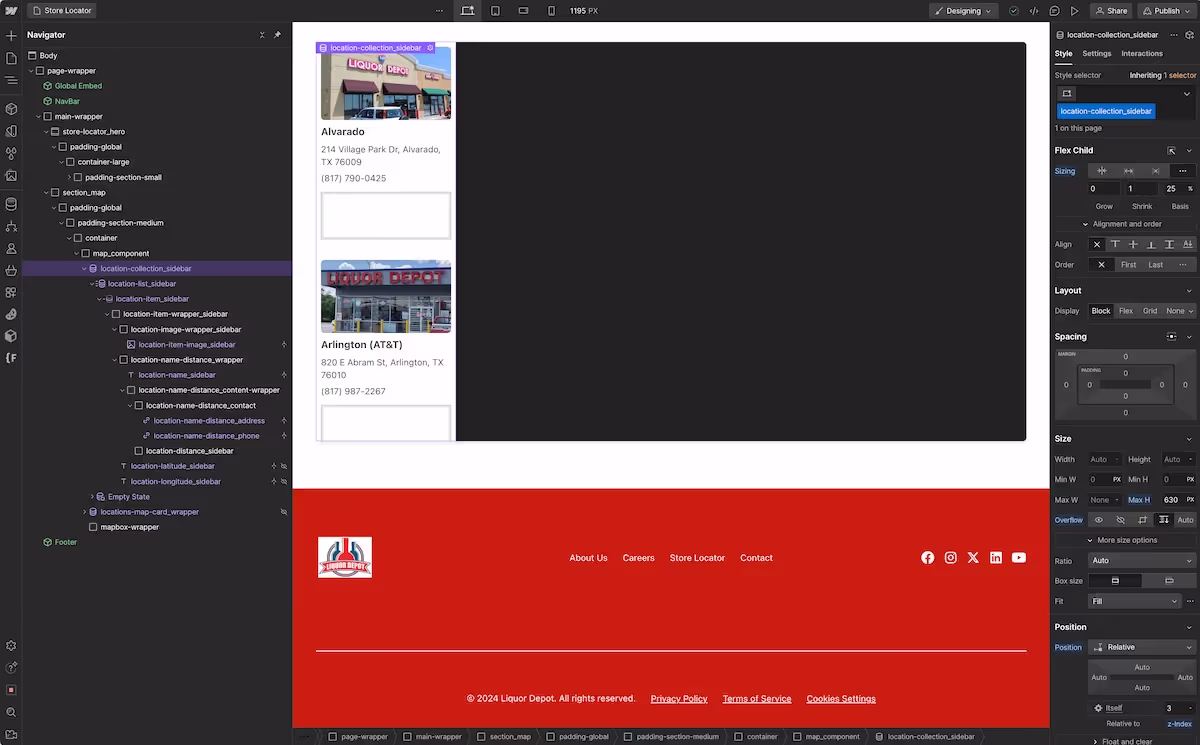Click the Alvarado store thumbnail
This screenshot has width=1200, height=745.
click(x=386, y=85)
